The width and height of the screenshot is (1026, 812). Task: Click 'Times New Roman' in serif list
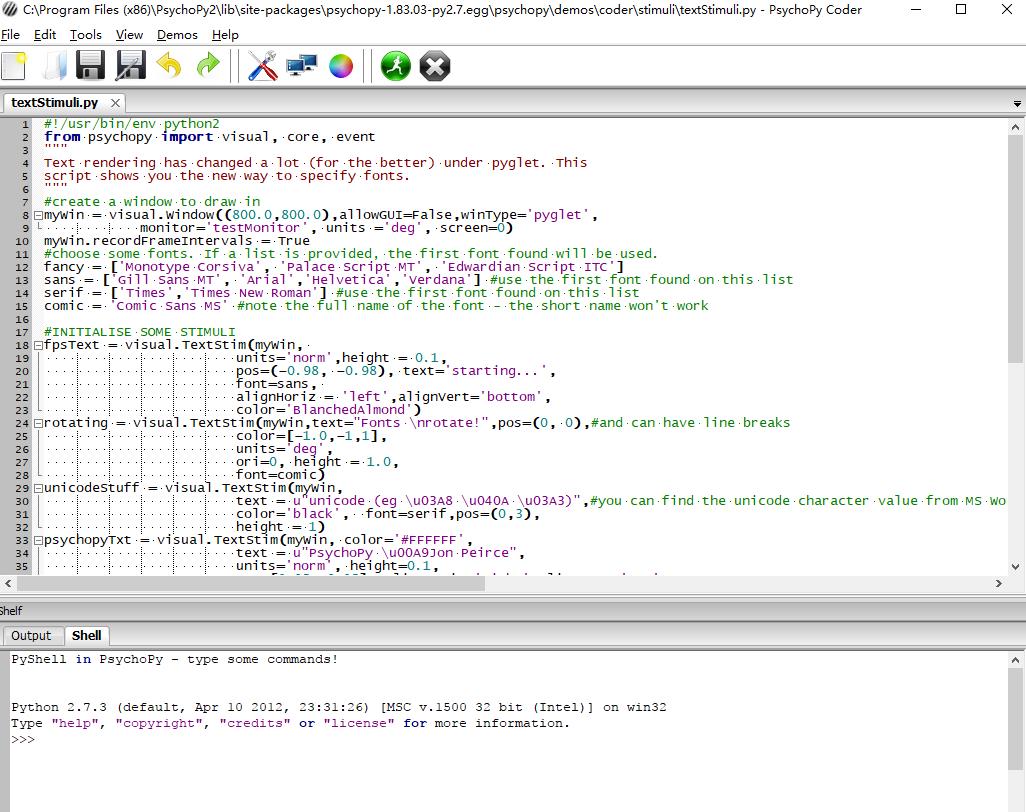tap(254, 293)
